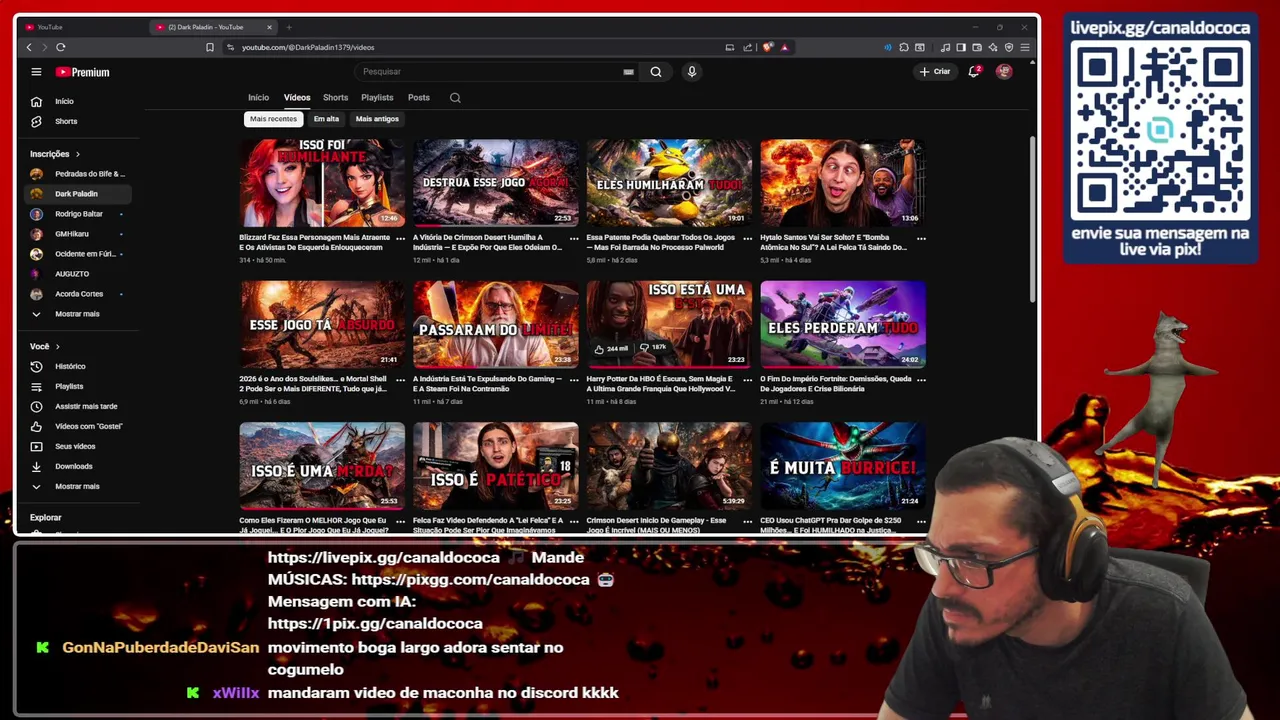The width and height of the screenshot is (1280, 720).
Task: Go back with the browser back arrow
Action: point(29,47)
